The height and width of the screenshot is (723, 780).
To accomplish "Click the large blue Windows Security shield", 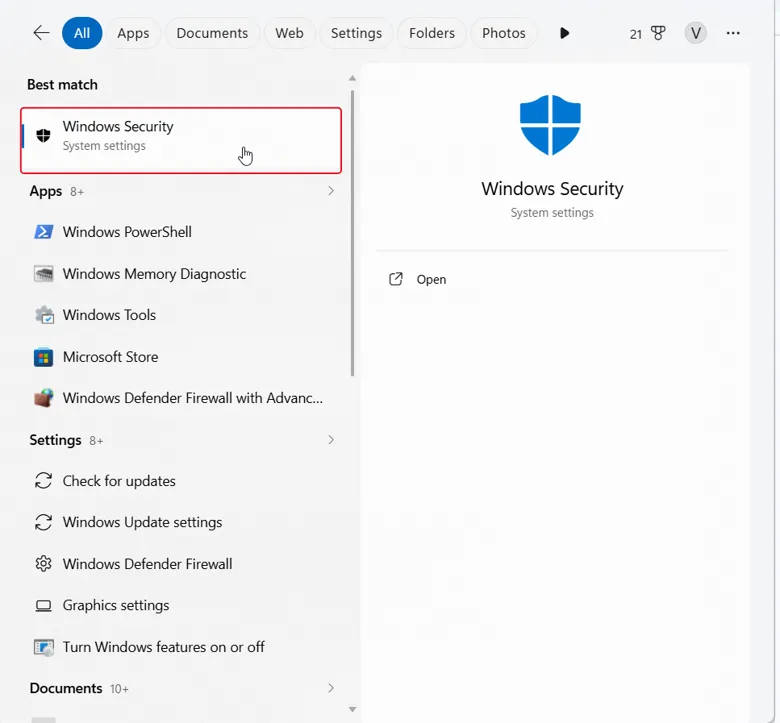I will [550, 124].
